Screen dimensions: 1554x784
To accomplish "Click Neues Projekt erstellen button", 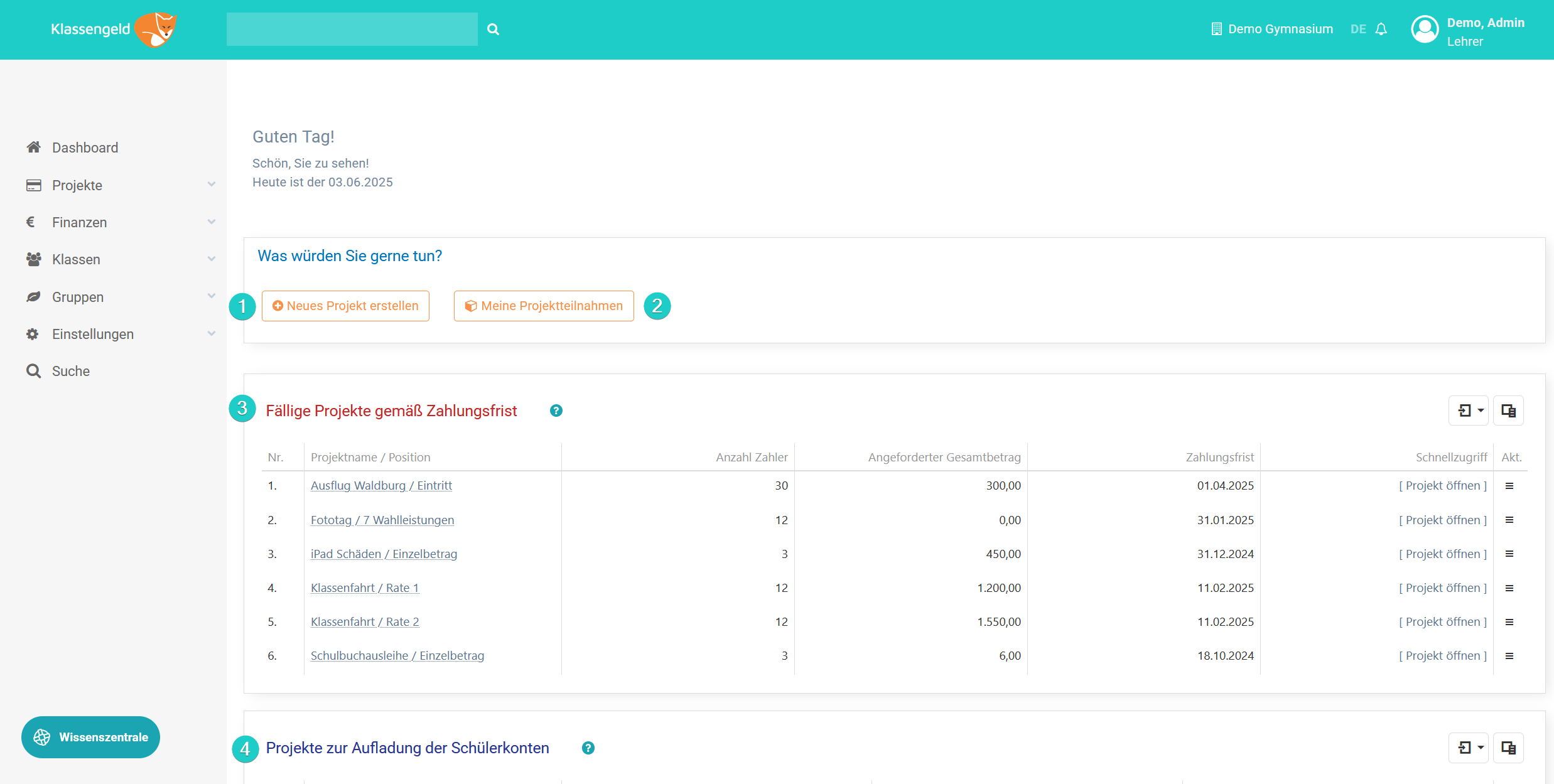I will (x=345, y=306).
